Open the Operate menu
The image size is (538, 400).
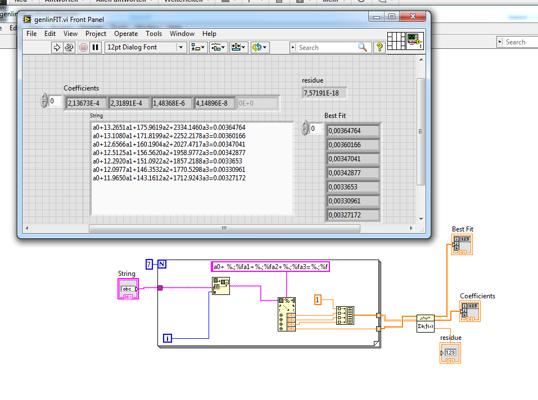[x=126, y=34]
